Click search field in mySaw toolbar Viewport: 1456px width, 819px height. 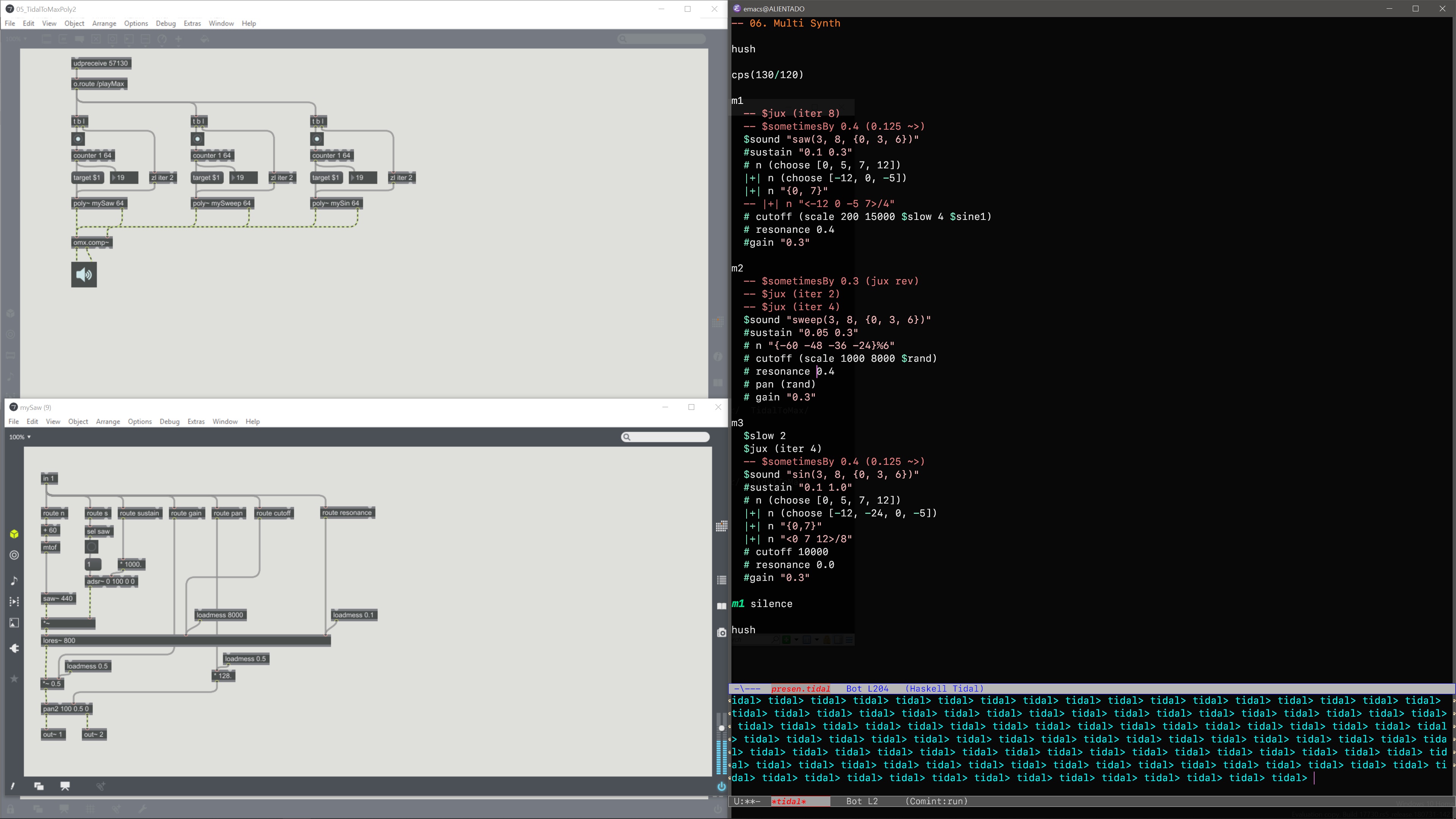(665, 437)
